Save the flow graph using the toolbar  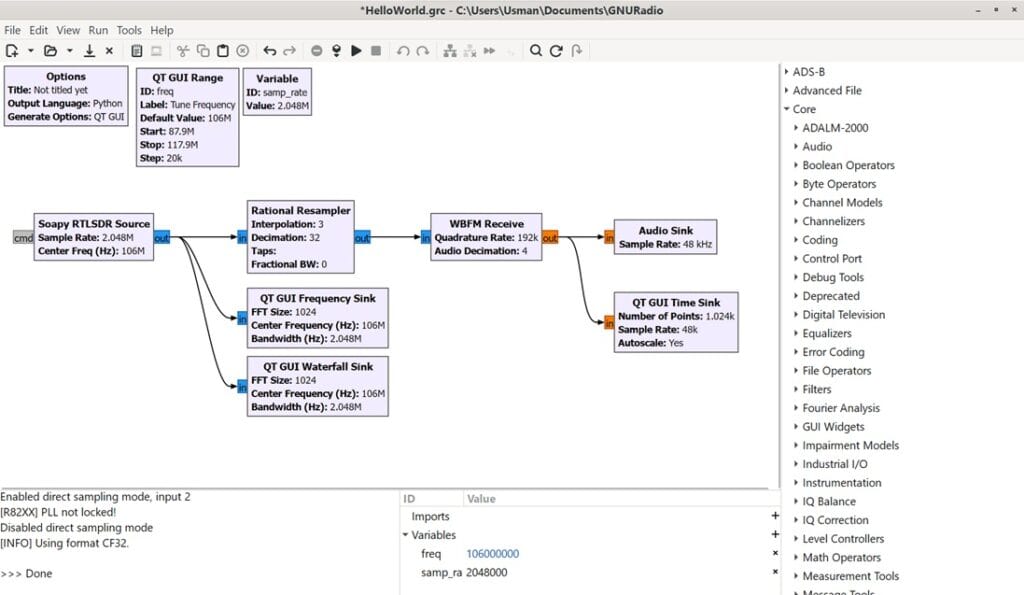pos(89,50)
